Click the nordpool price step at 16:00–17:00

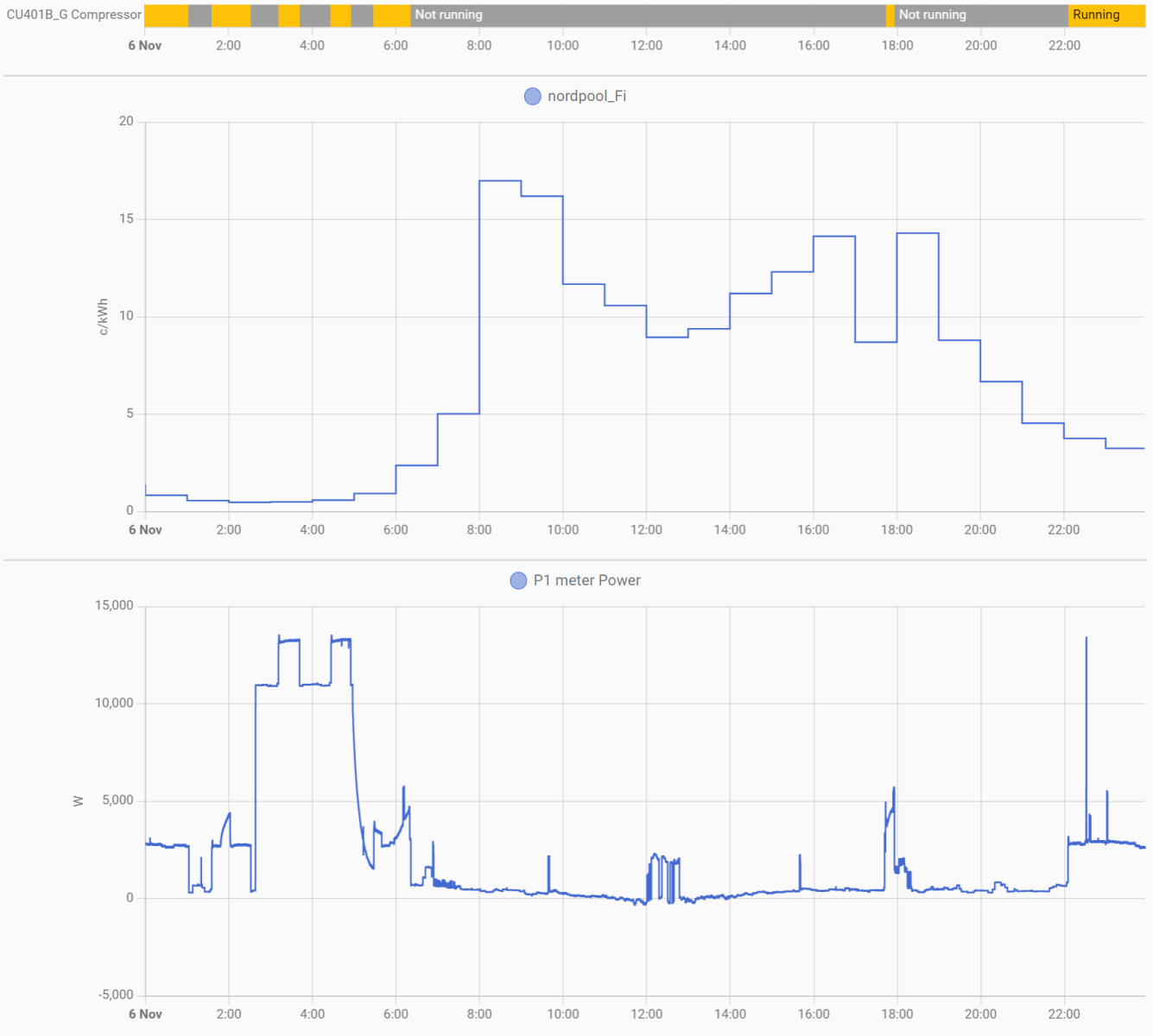pos(833,237)
